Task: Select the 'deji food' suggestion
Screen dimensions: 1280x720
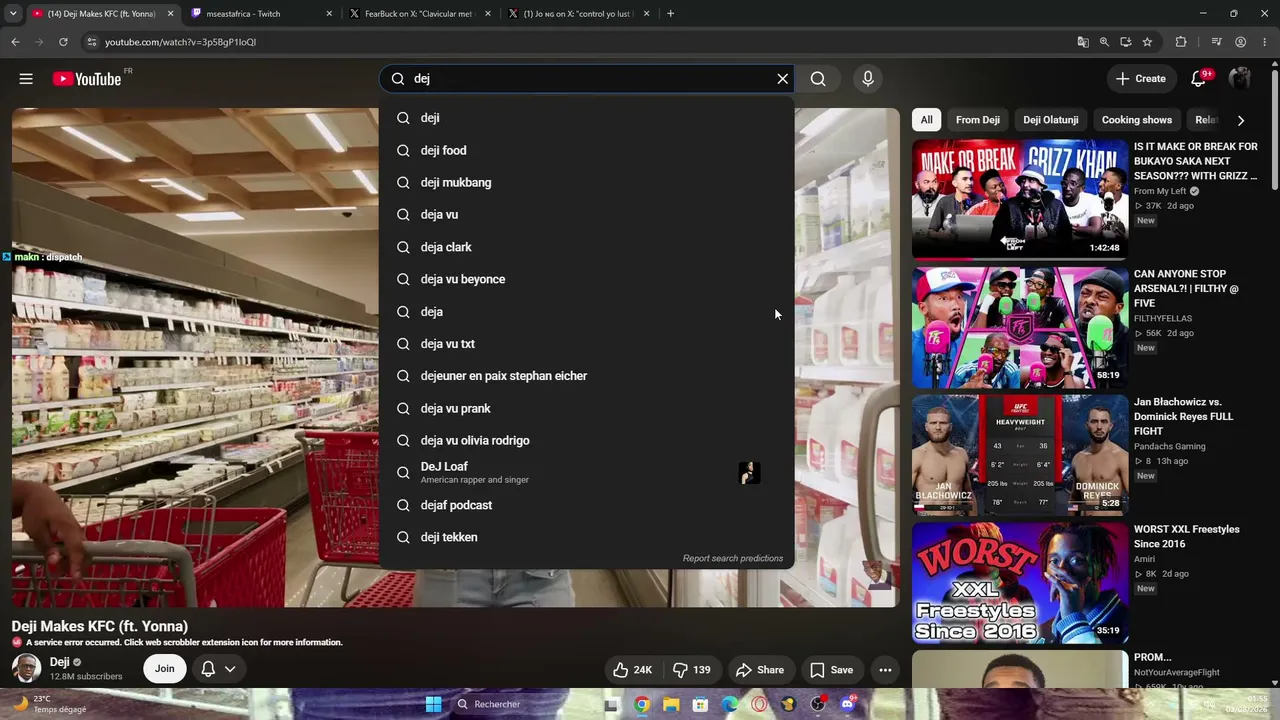Action: click(x=587, y=150)
